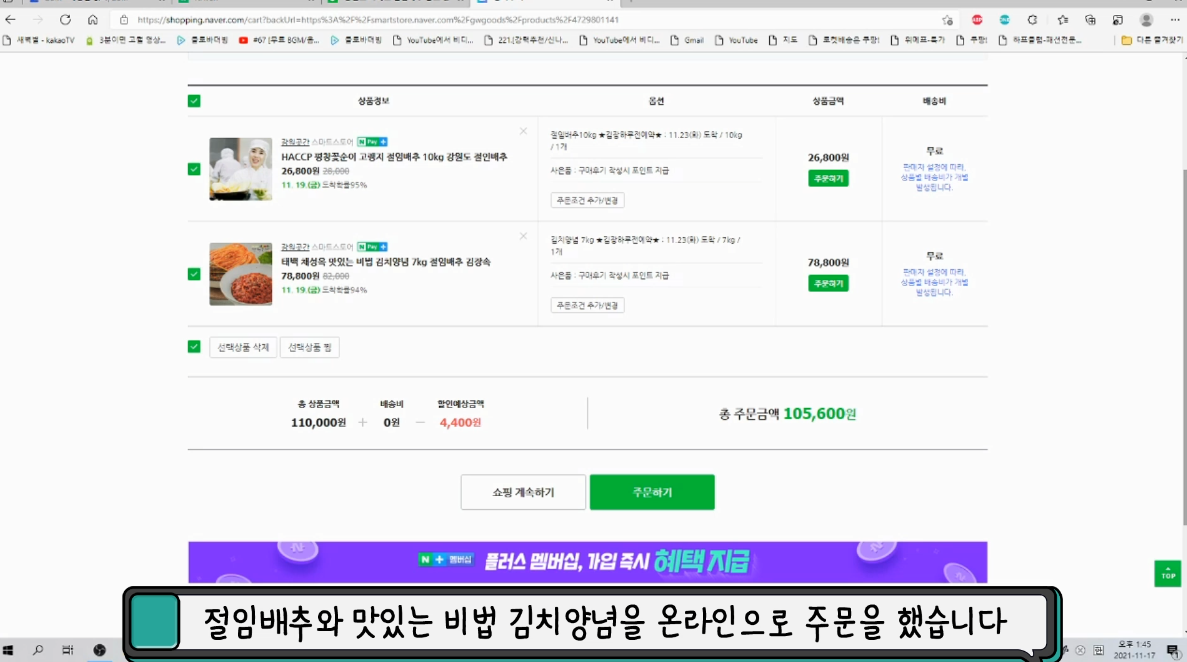
Task: Open the browser favorites list
Action: [x=1063, y=20]
